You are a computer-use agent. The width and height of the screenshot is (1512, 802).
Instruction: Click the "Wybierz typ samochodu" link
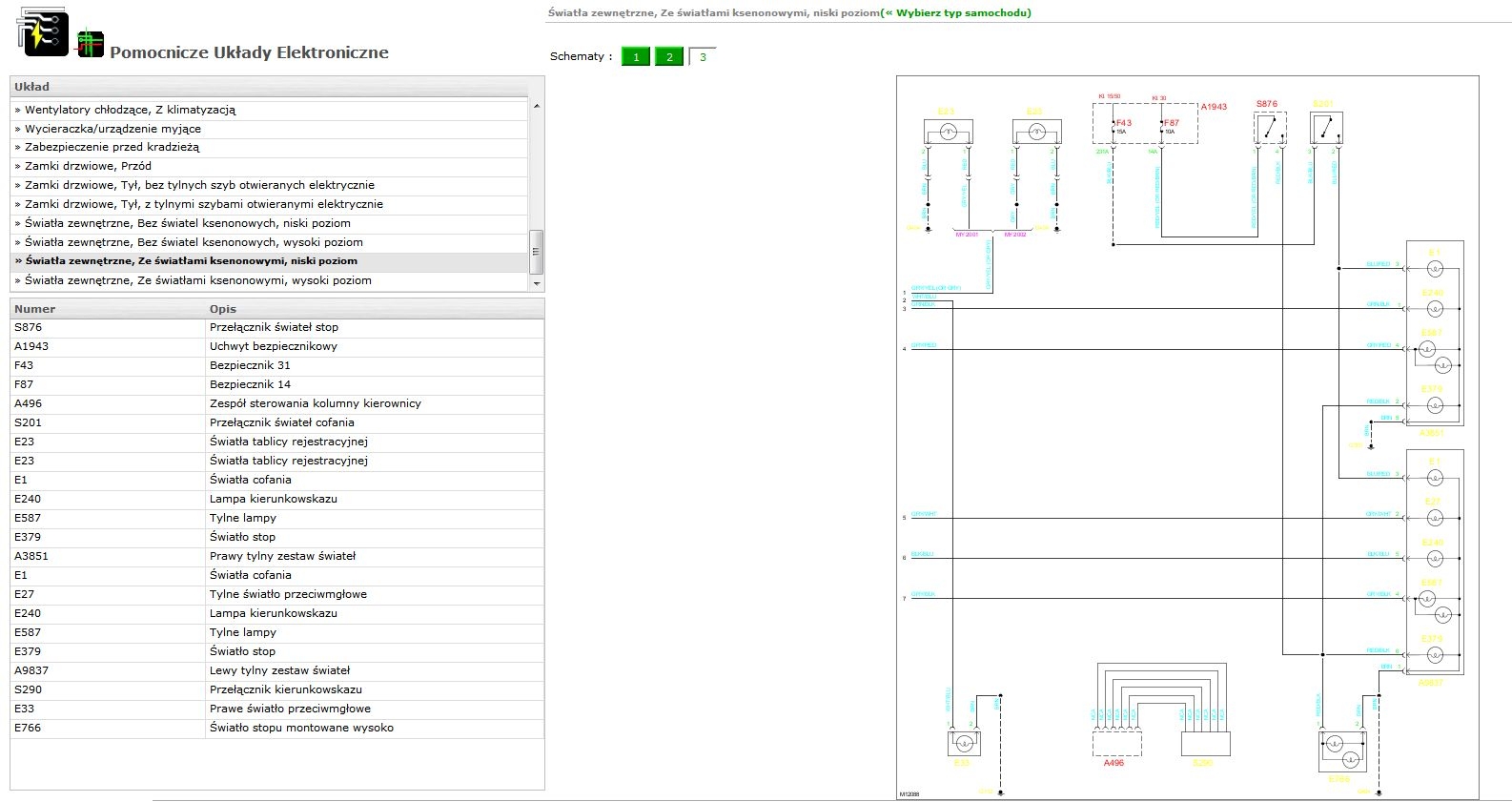click(957, 13)
